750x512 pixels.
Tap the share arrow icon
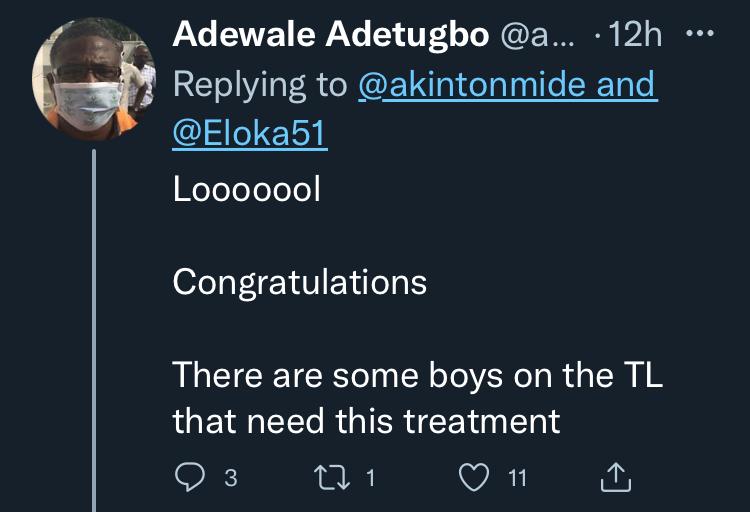(x=616, y=479)
